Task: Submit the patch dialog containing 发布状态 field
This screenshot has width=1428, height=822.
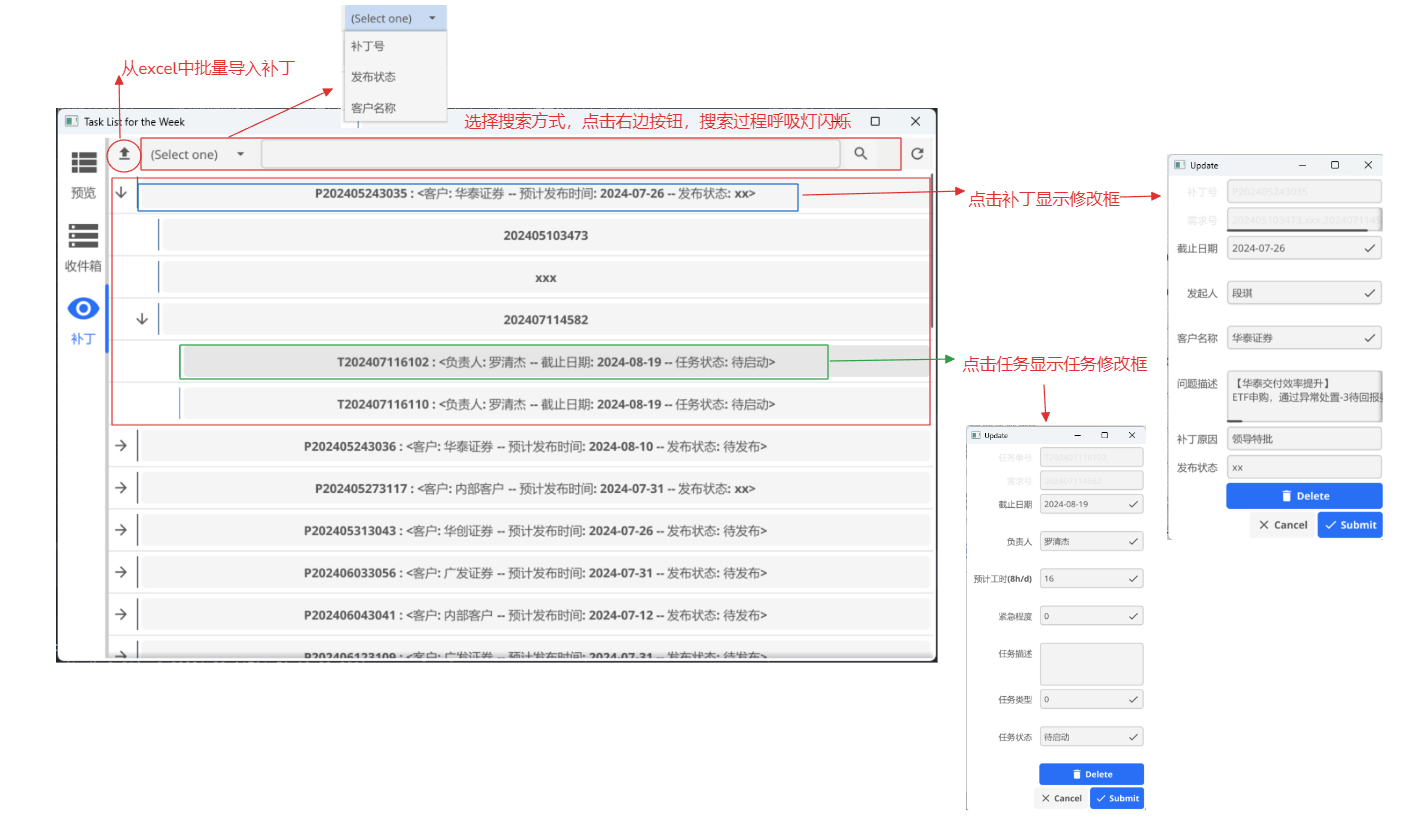Action: [1350, 525]
